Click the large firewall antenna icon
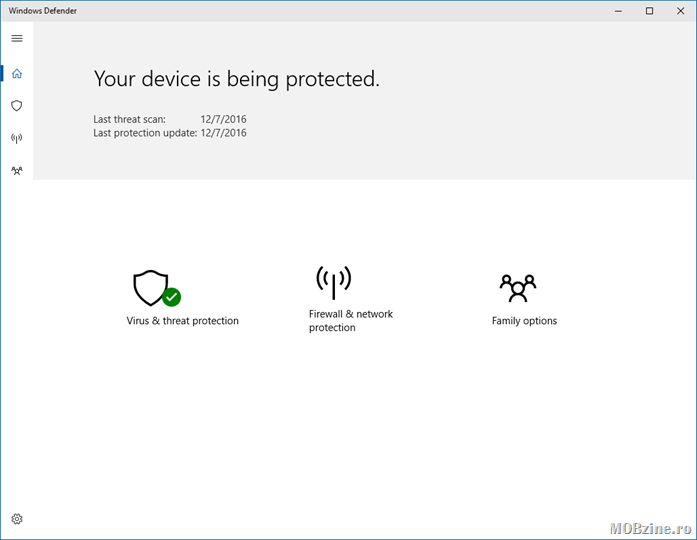 click(x=333, y=282)
